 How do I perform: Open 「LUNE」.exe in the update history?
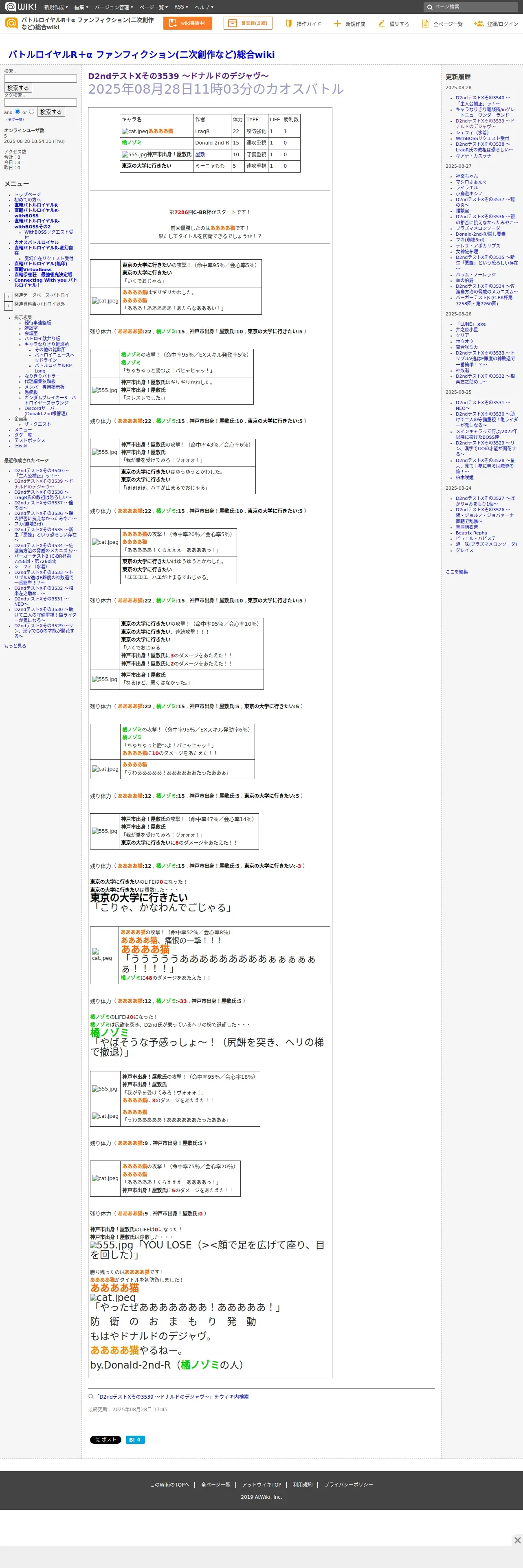470,324
